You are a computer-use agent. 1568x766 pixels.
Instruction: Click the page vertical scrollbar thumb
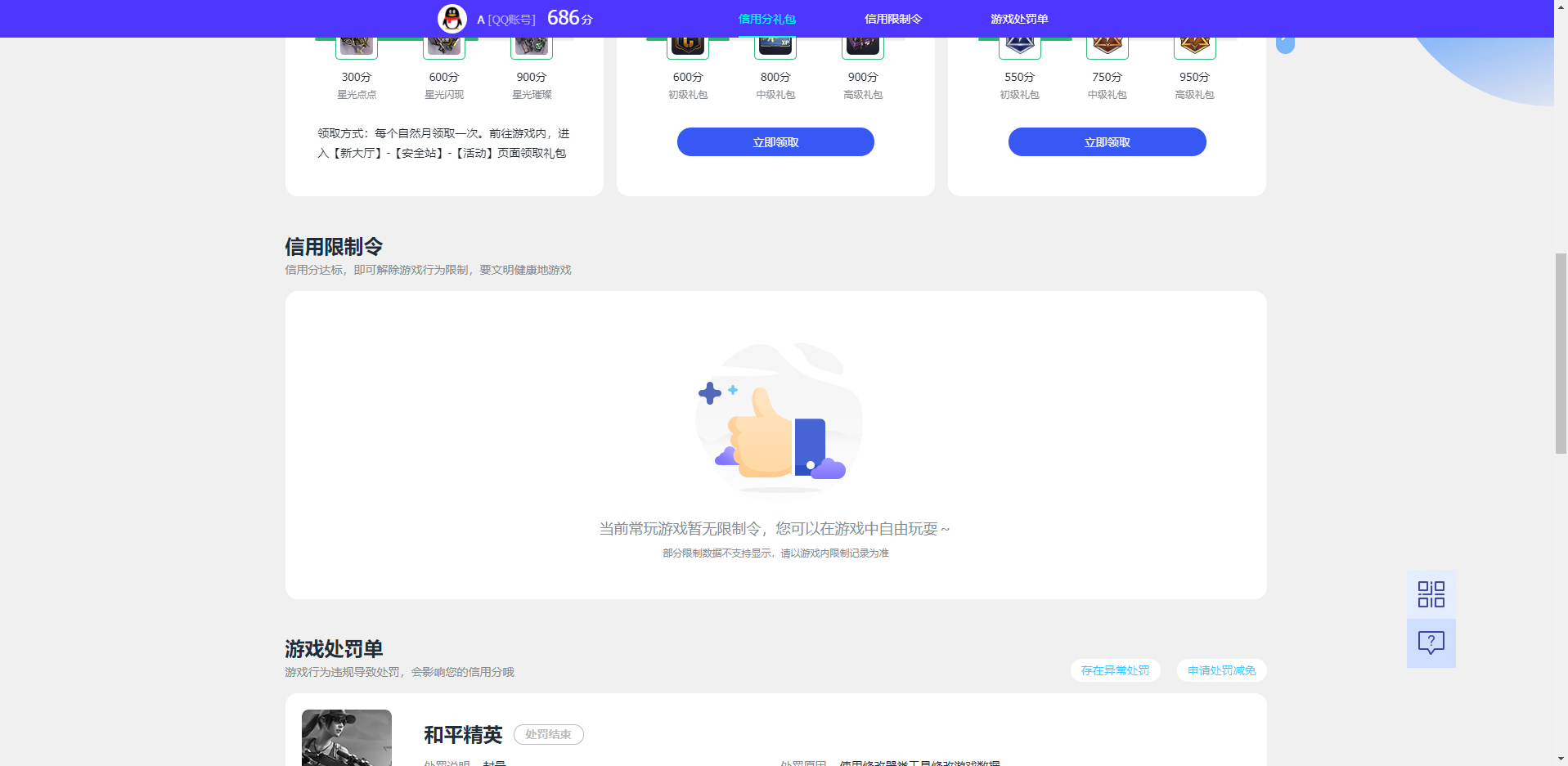click(x=1561, y=353)
